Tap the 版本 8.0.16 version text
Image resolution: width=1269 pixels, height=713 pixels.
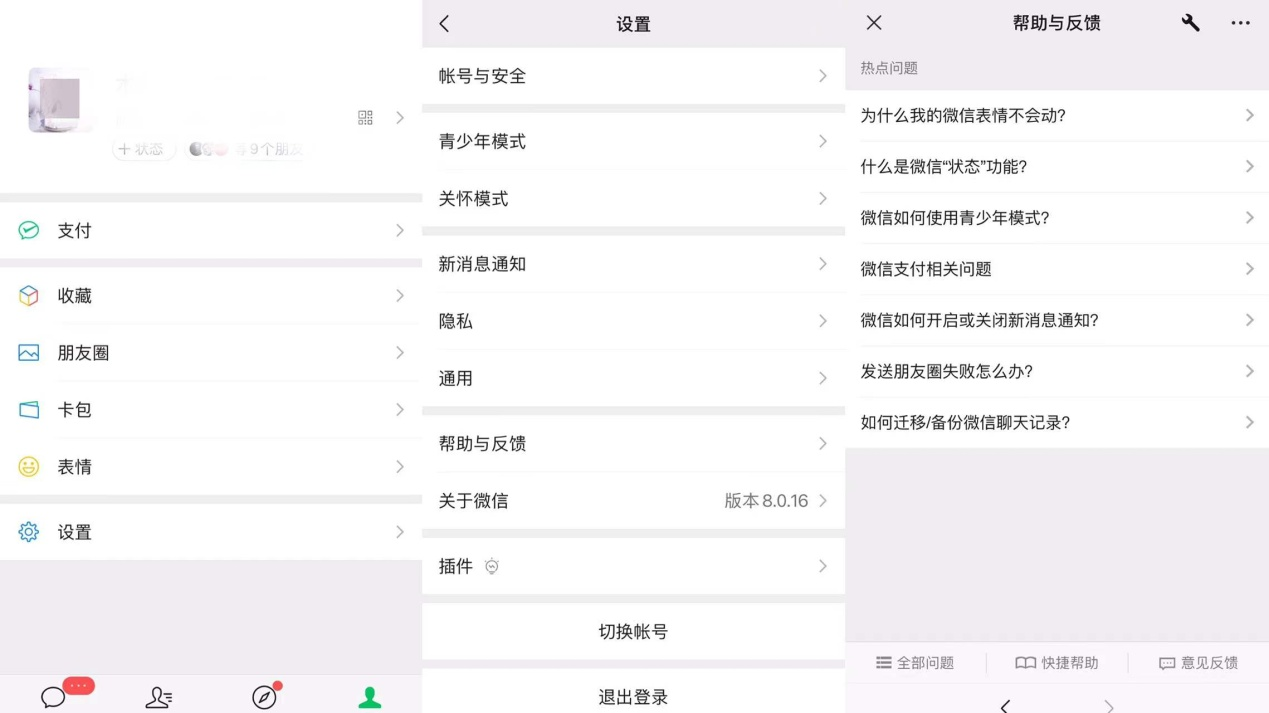tap(766, 501)
